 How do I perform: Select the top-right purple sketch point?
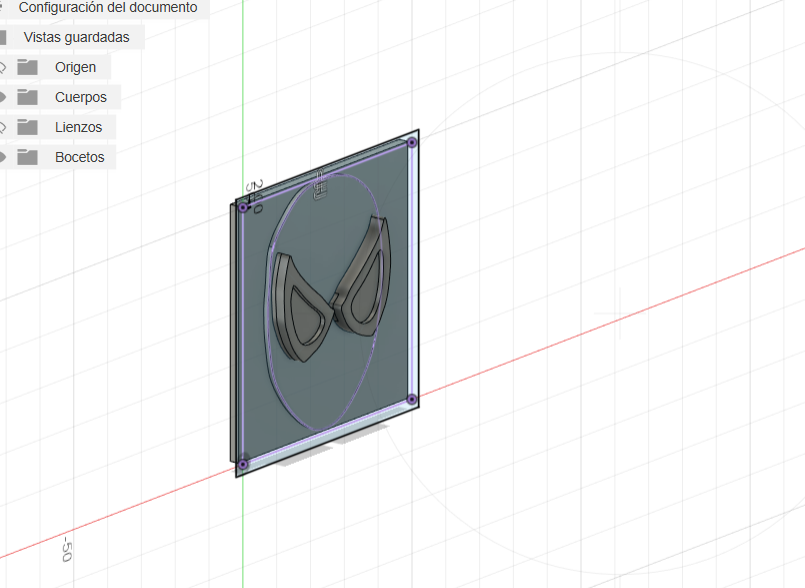pyautogui.click(x=412, y=143)
